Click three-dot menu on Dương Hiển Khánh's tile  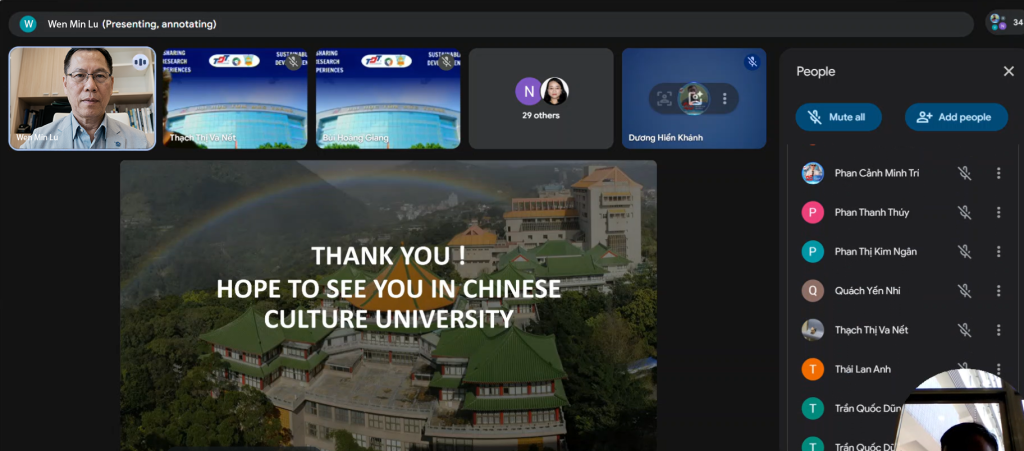pyautogui.click(x=724, y=98)
